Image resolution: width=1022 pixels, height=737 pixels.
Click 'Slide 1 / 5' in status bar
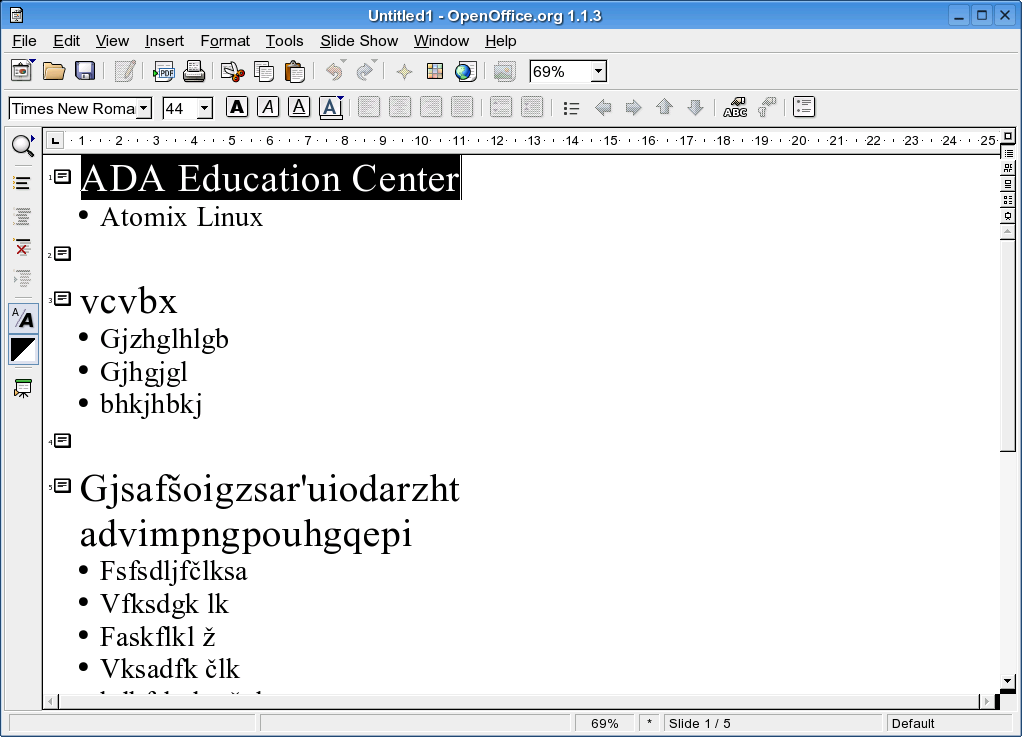click(x=772, y=723)
